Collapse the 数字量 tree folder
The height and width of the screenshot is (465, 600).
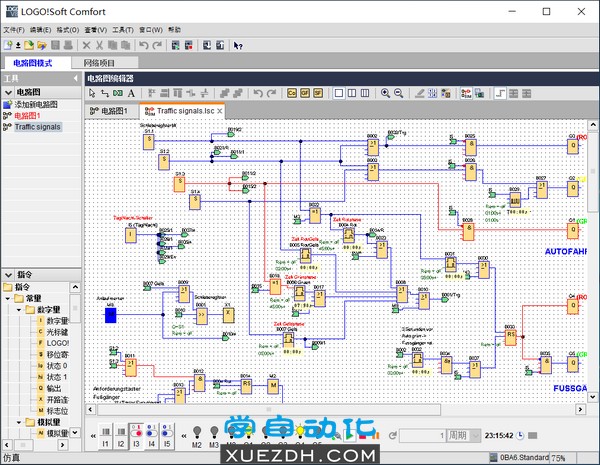[19, 310]
